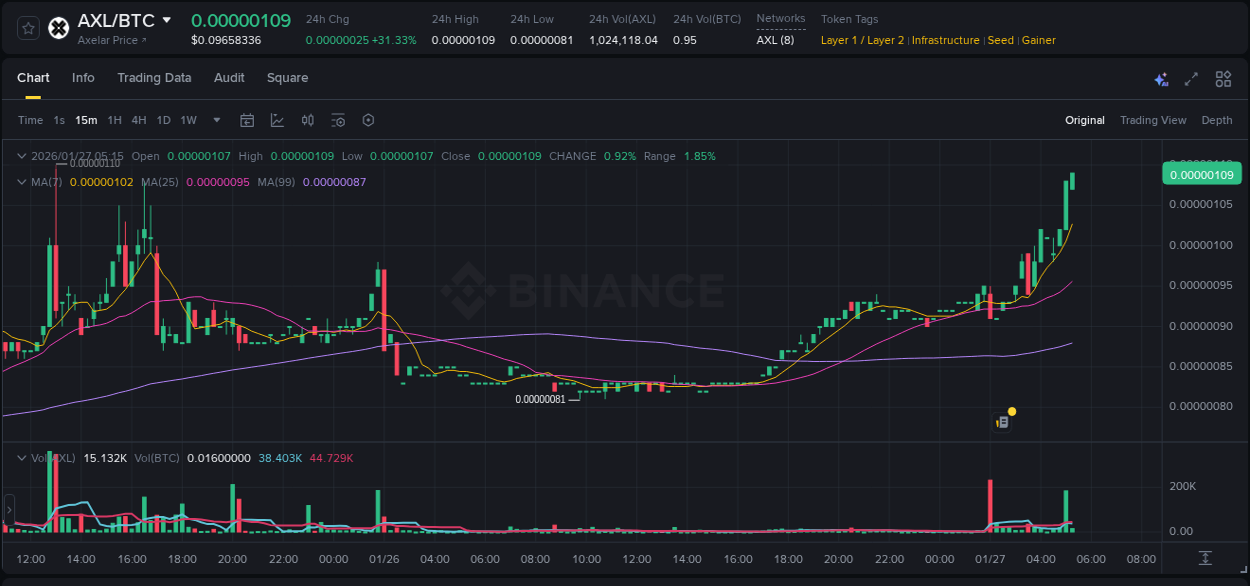
Task: Open the extra timeframe intervals dropdown
Action: (x=216, y=120)
